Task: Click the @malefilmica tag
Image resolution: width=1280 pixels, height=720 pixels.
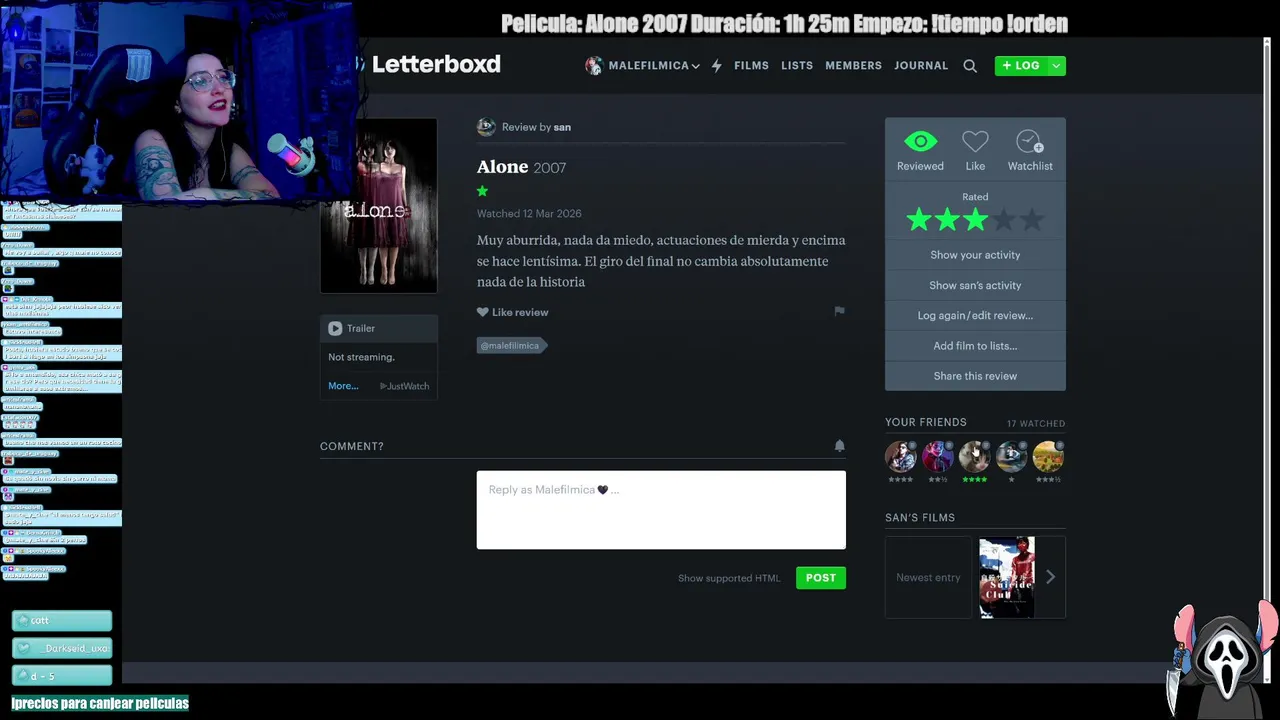Action: pos(510,346)
